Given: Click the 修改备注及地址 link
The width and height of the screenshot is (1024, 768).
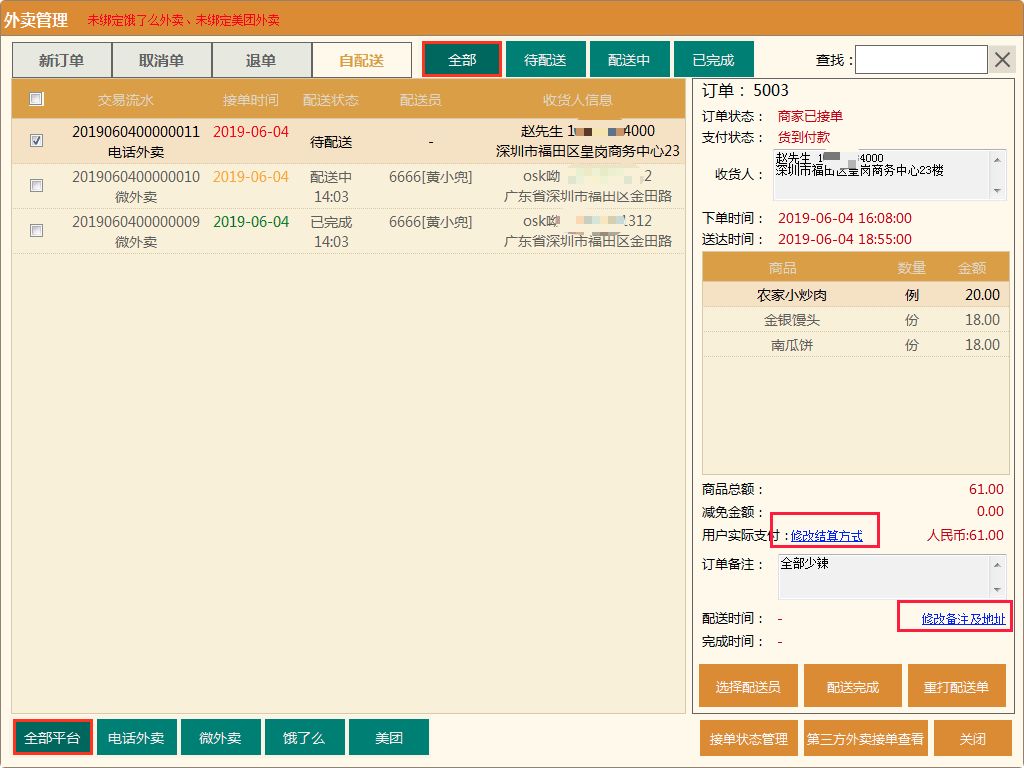Looking at the screenshot, I should [x=963, y=618].
